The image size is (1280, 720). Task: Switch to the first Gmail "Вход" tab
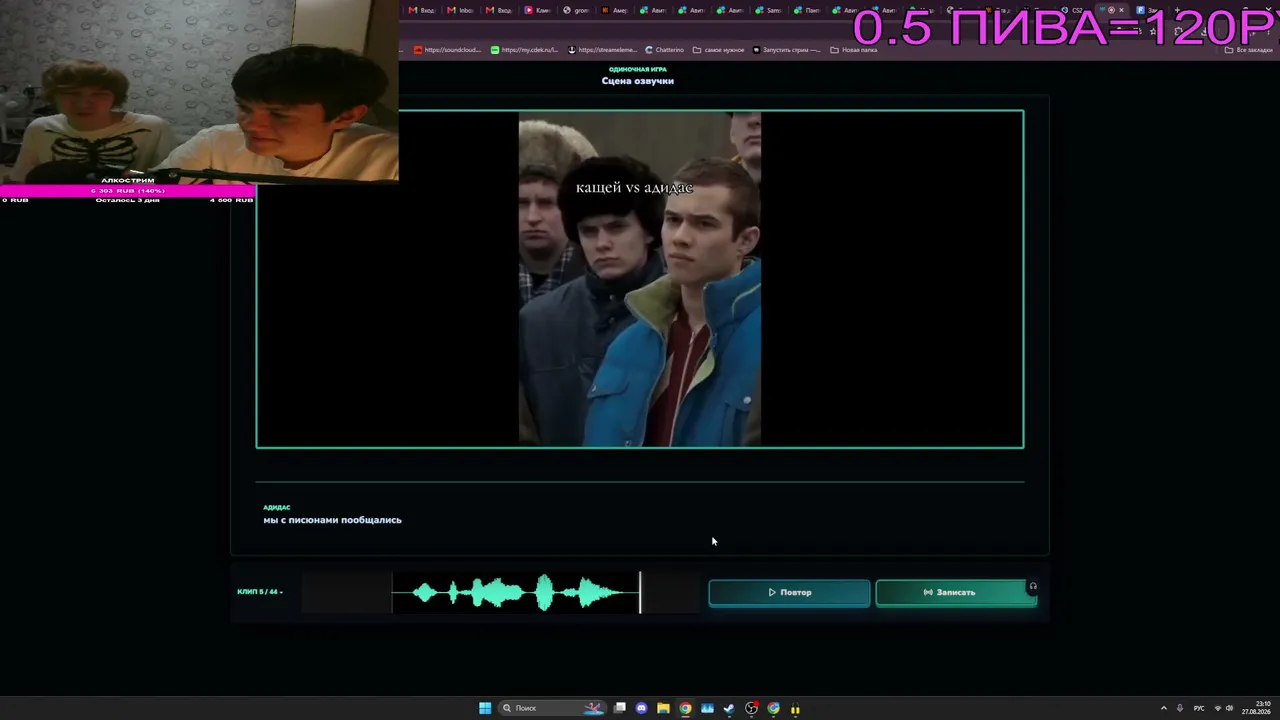[x=421, y=10]
